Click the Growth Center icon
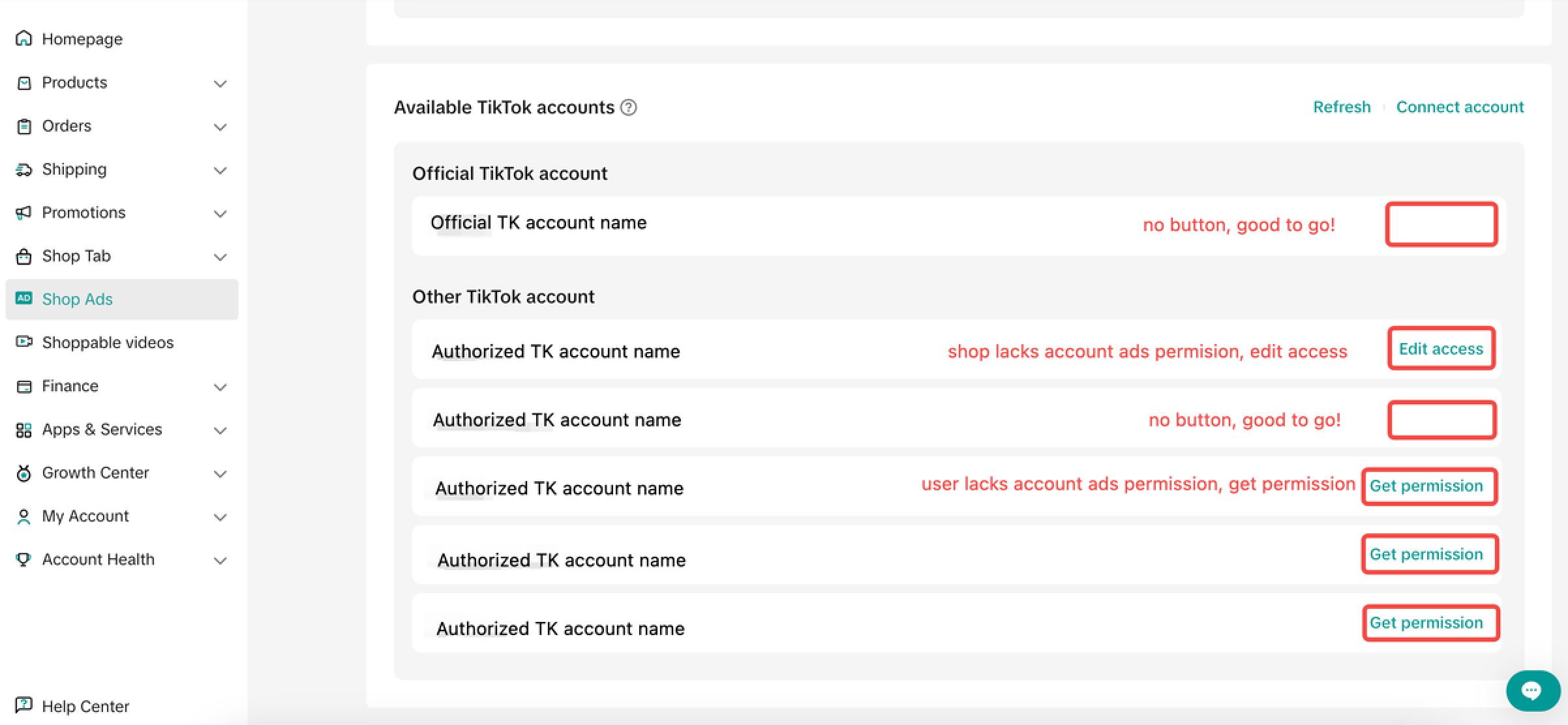Screen dimensions: 1568x725 pos(23,473)
